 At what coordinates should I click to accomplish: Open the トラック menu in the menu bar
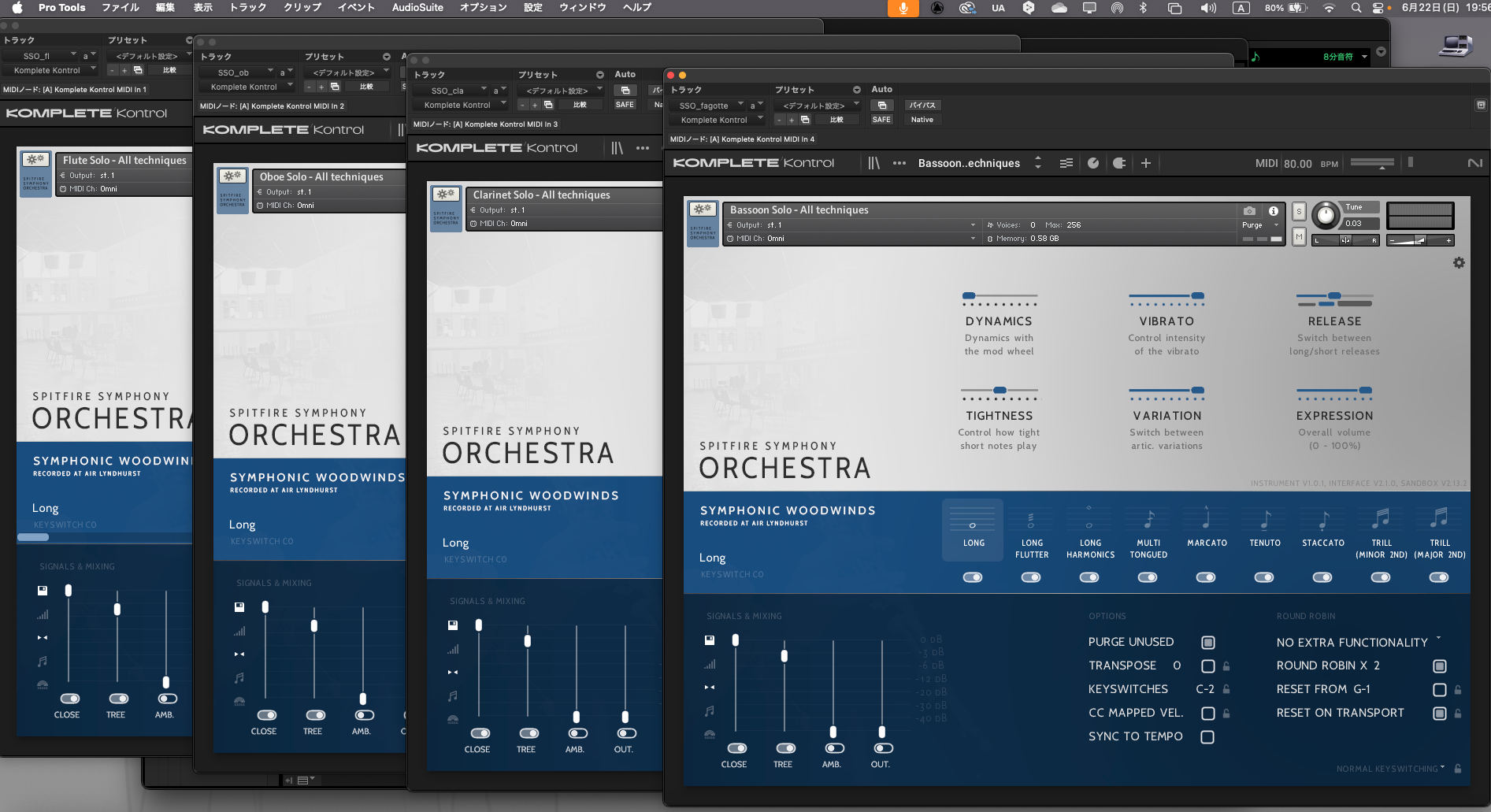tap(247, 7)
